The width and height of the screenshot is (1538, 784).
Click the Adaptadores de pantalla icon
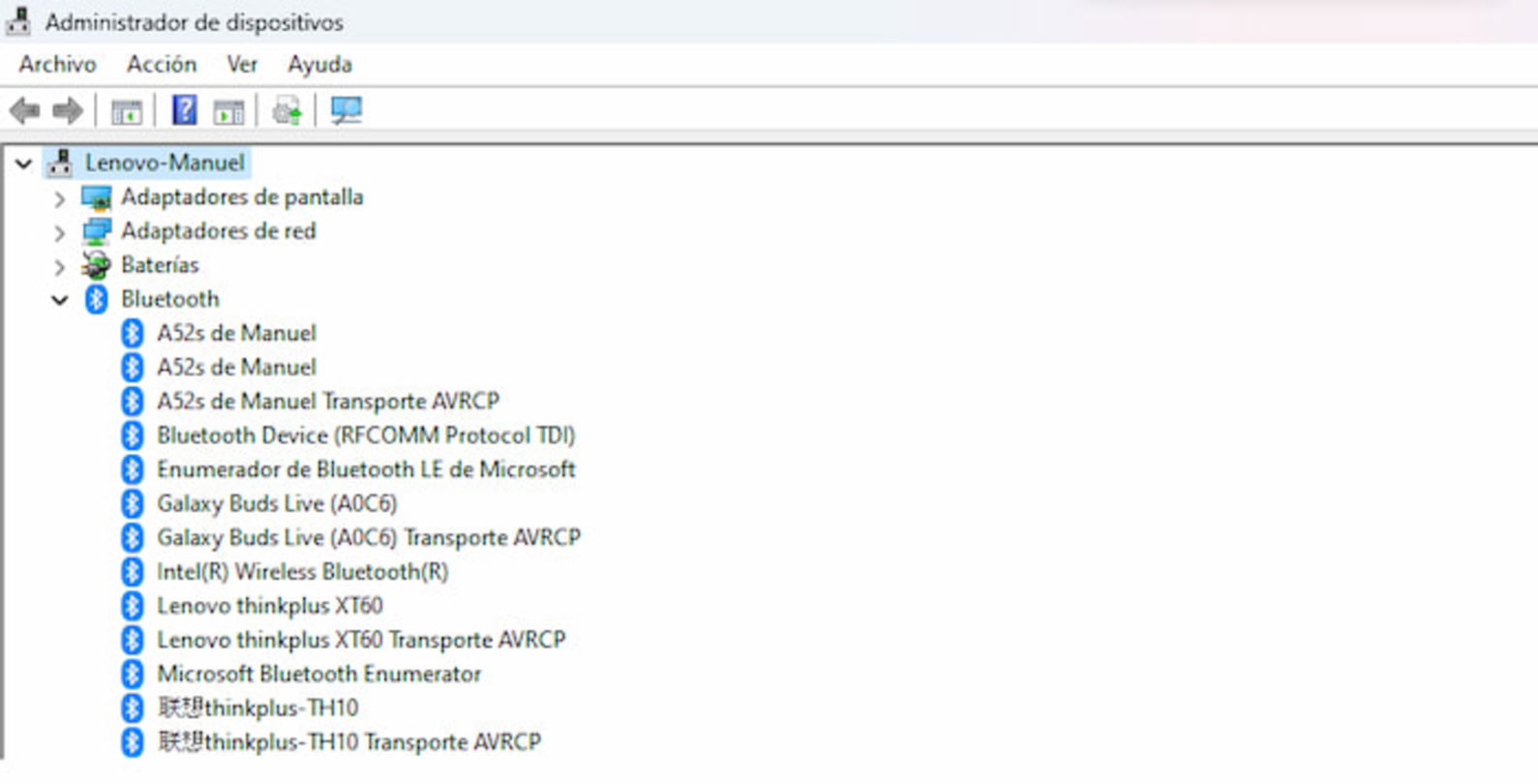click(x=97, y=197)
